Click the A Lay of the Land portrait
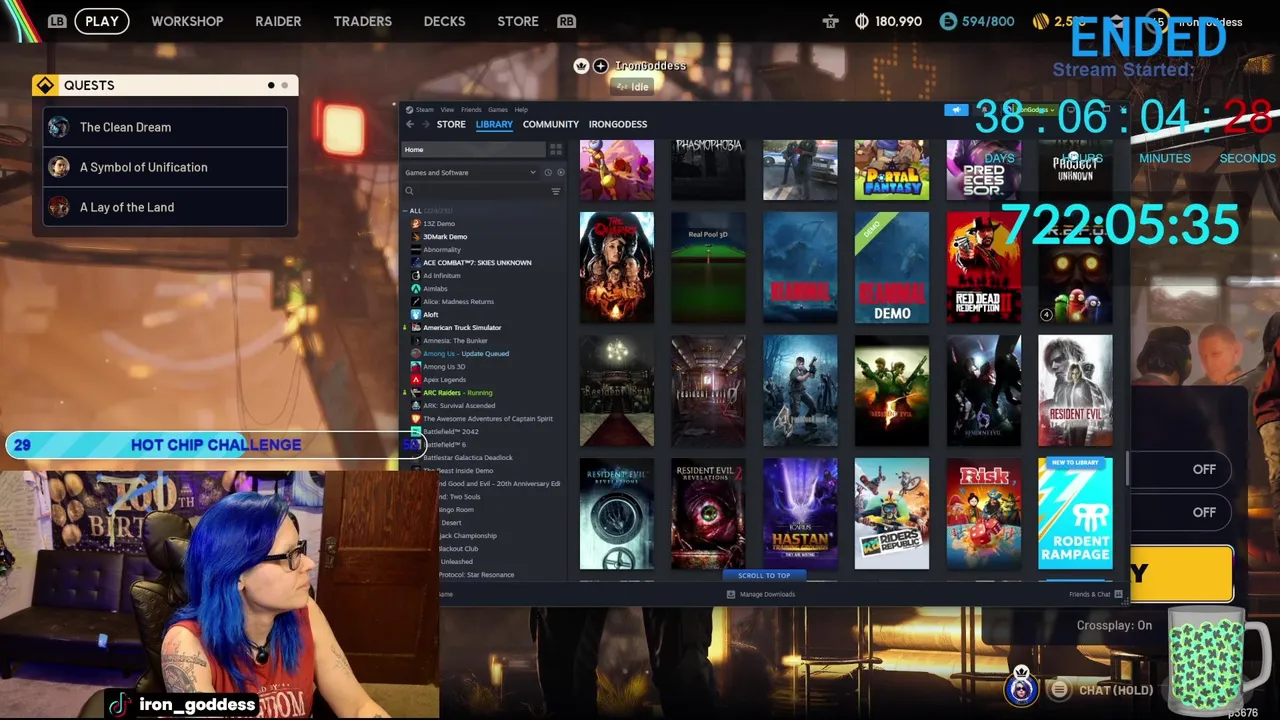This screenshot has height=720, width=1280. click(x=59, y=207)
